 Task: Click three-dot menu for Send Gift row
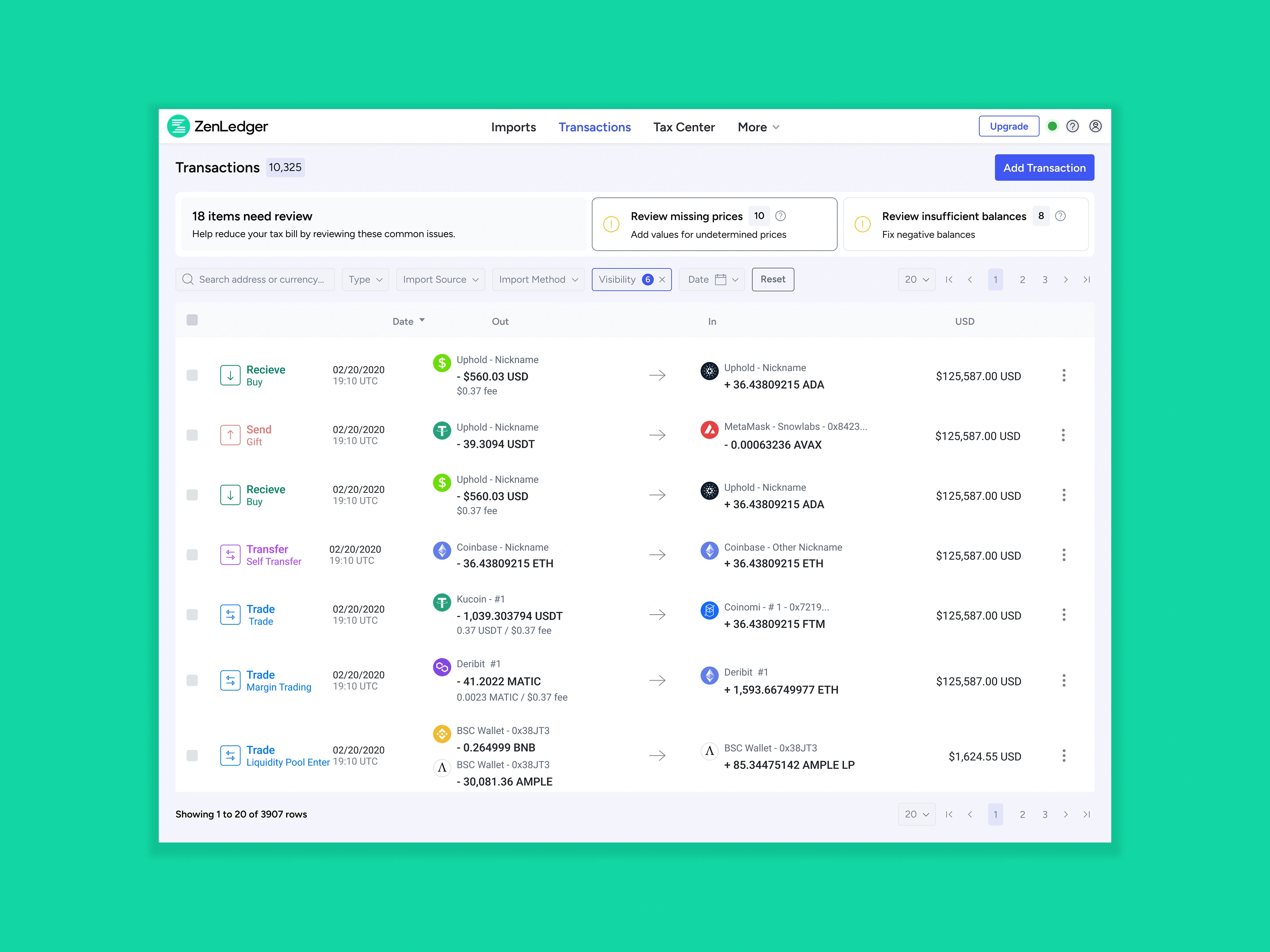coord(1063,435)
